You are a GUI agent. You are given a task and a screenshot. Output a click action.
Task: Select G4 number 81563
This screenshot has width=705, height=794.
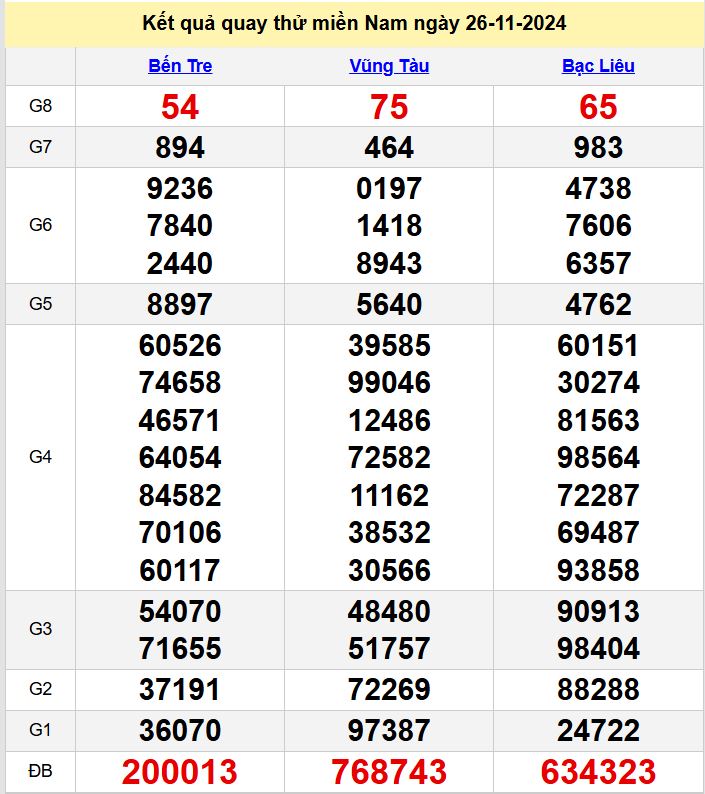[598, 420]
